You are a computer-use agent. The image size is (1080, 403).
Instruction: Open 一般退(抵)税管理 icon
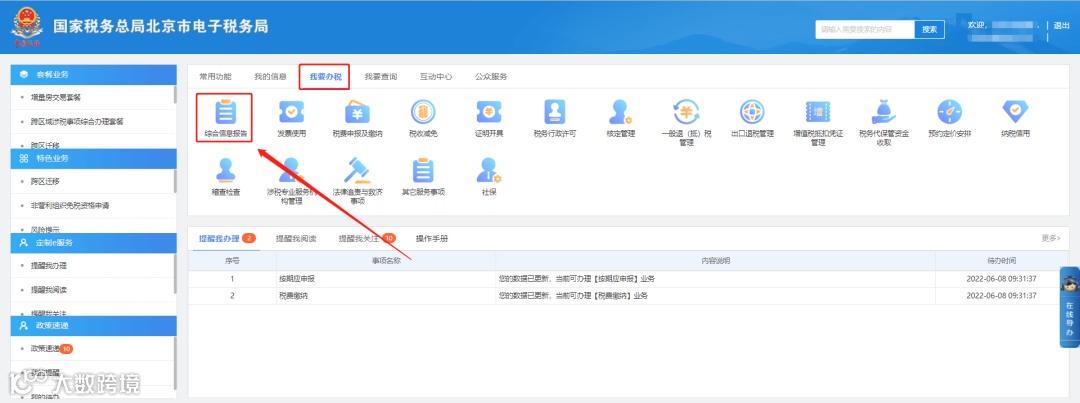point(686,112)
